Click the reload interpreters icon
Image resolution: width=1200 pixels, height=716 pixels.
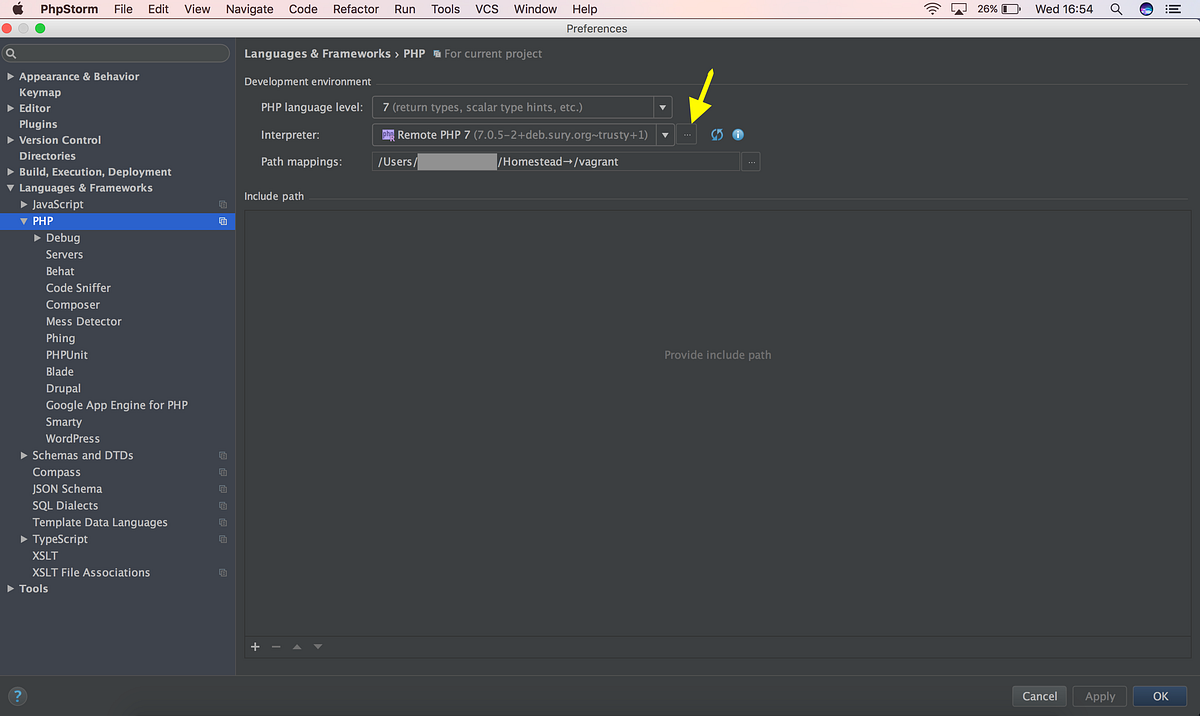[716, 134]
